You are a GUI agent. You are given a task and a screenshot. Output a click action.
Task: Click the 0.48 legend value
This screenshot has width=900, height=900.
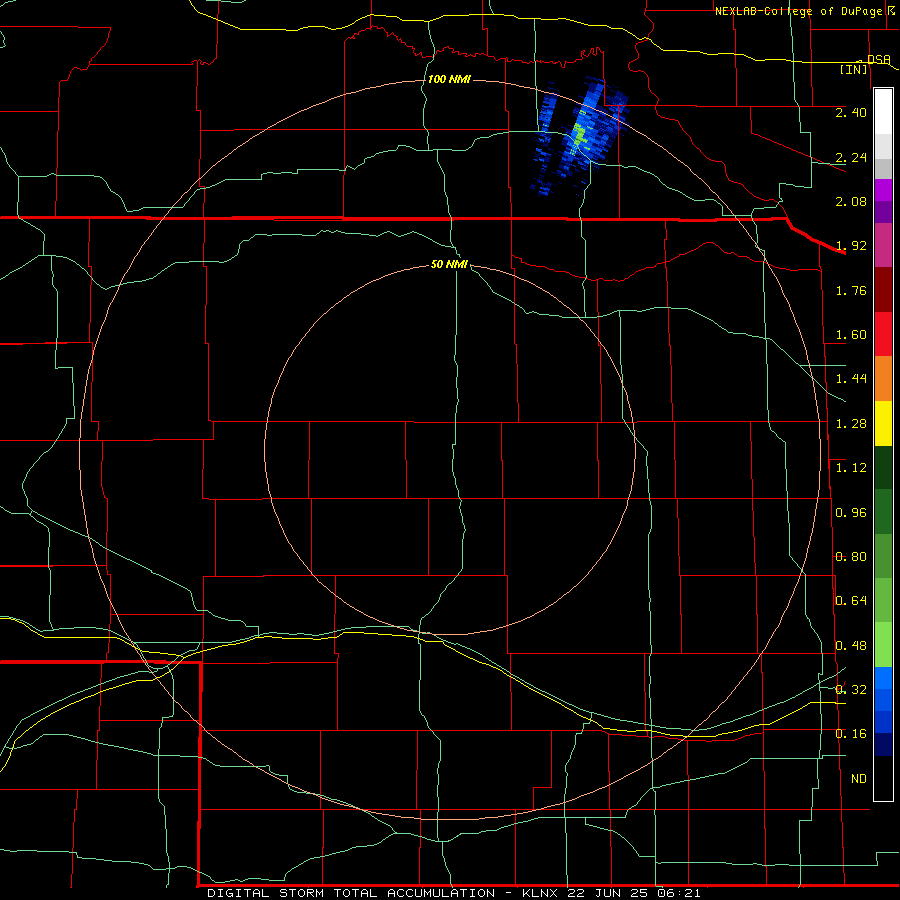(851, 646)
